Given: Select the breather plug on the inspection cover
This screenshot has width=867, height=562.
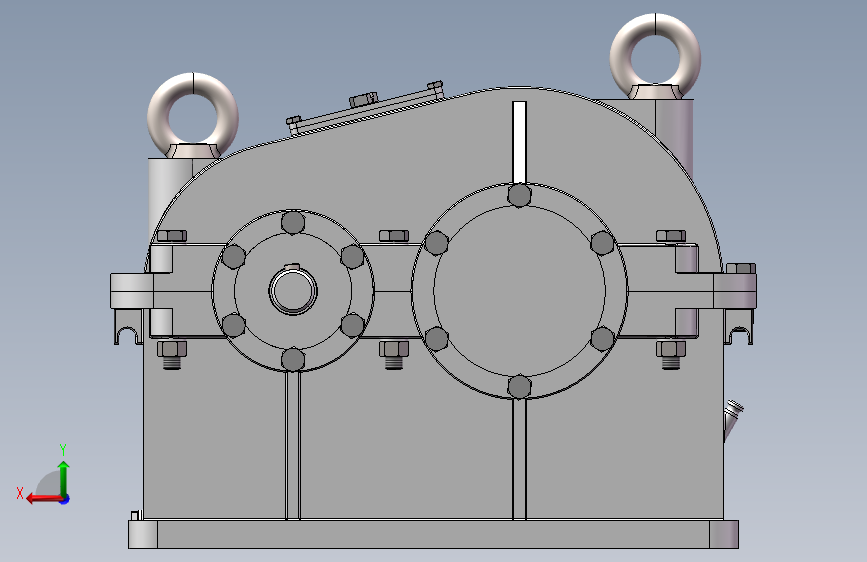Looking at the screenshot, I should click(x=363, y=100).
